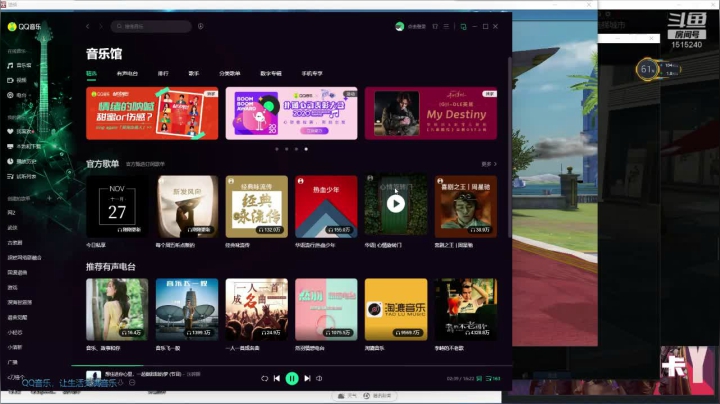Open the yellow-dress girl radio card
The image size is (720, 404).
[x=117, y=309]
